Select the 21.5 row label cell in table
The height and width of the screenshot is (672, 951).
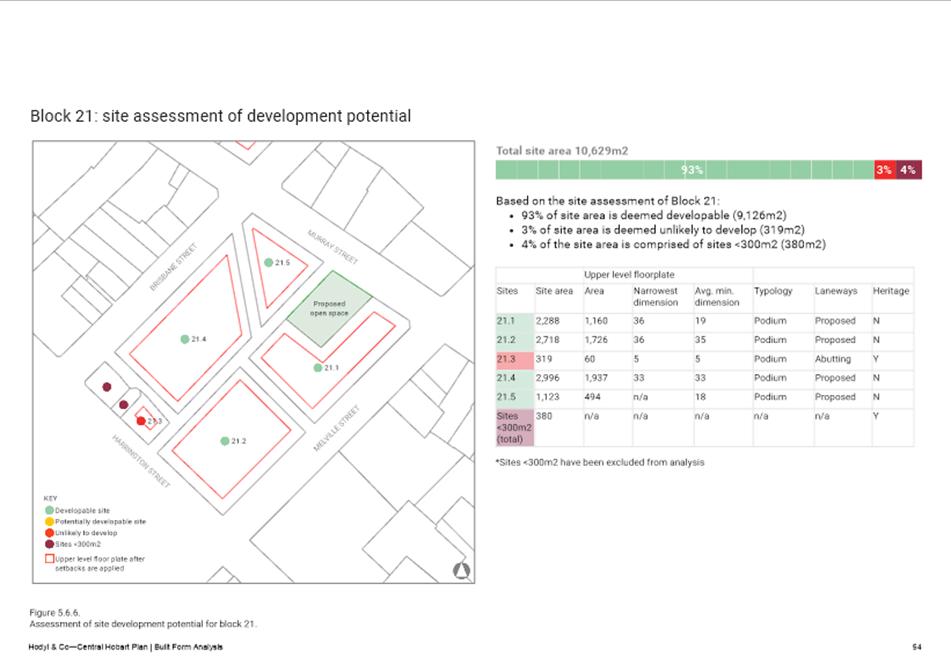[x=514, y=397]
